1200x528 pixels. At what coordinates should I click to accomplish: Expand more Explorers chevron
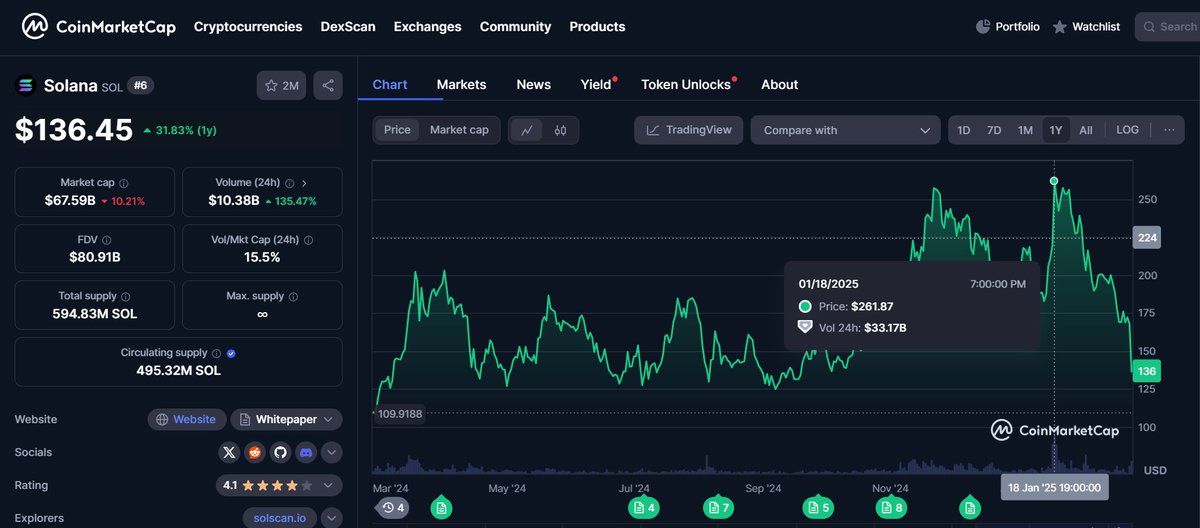331,518
